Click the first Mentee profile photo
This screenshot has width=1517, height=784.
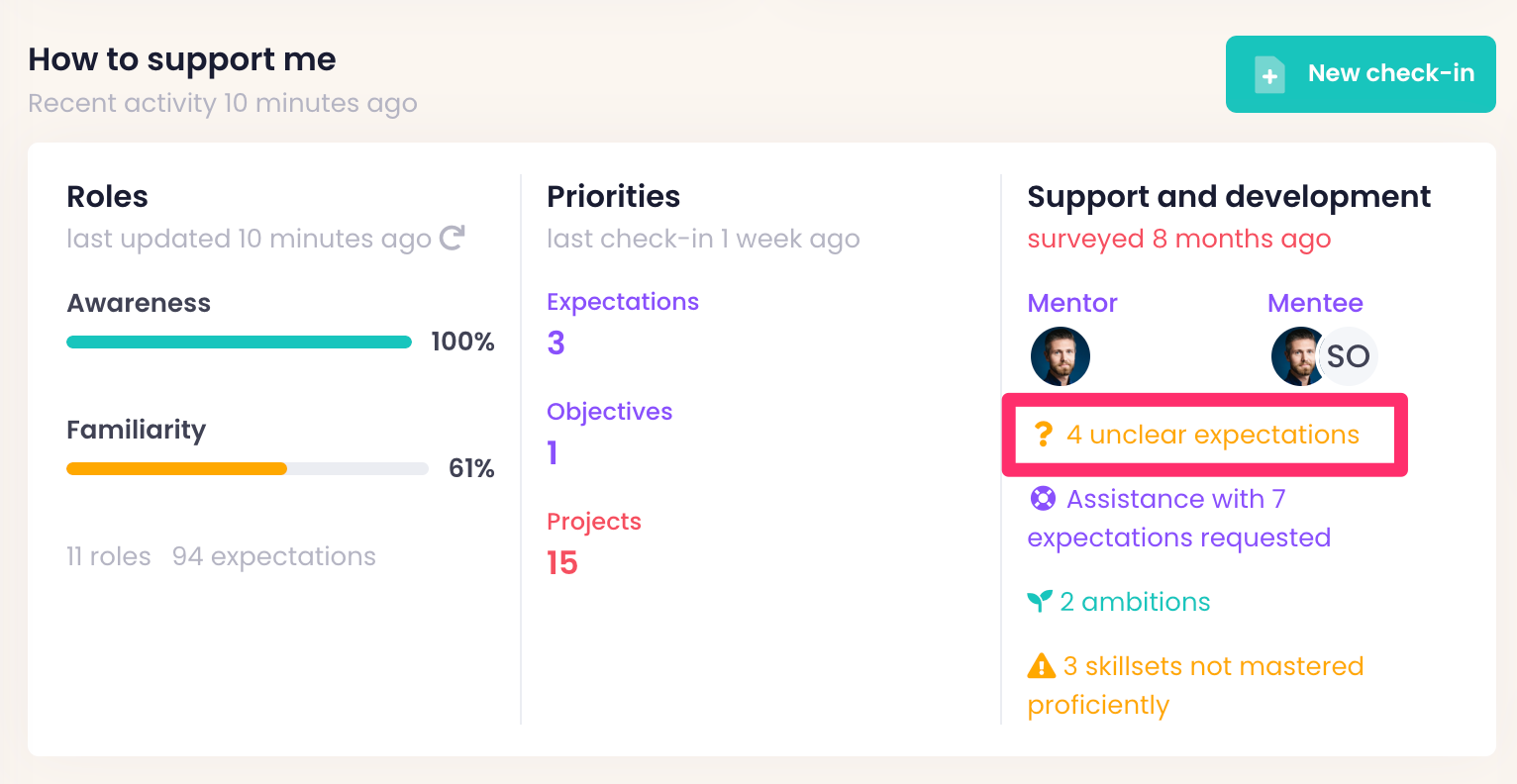coord(1296,356)
